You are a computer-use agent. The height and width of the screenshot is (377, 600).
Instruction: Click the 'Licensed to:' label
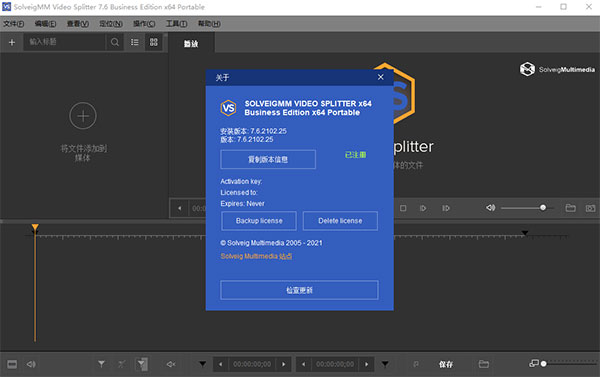[239, 193]
